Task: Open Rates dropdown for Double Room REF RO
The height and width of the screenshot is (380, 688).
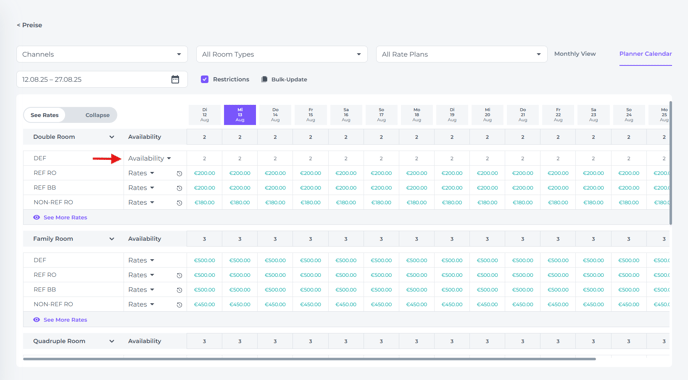Action: pyautogui.click(x=141, y=173)
